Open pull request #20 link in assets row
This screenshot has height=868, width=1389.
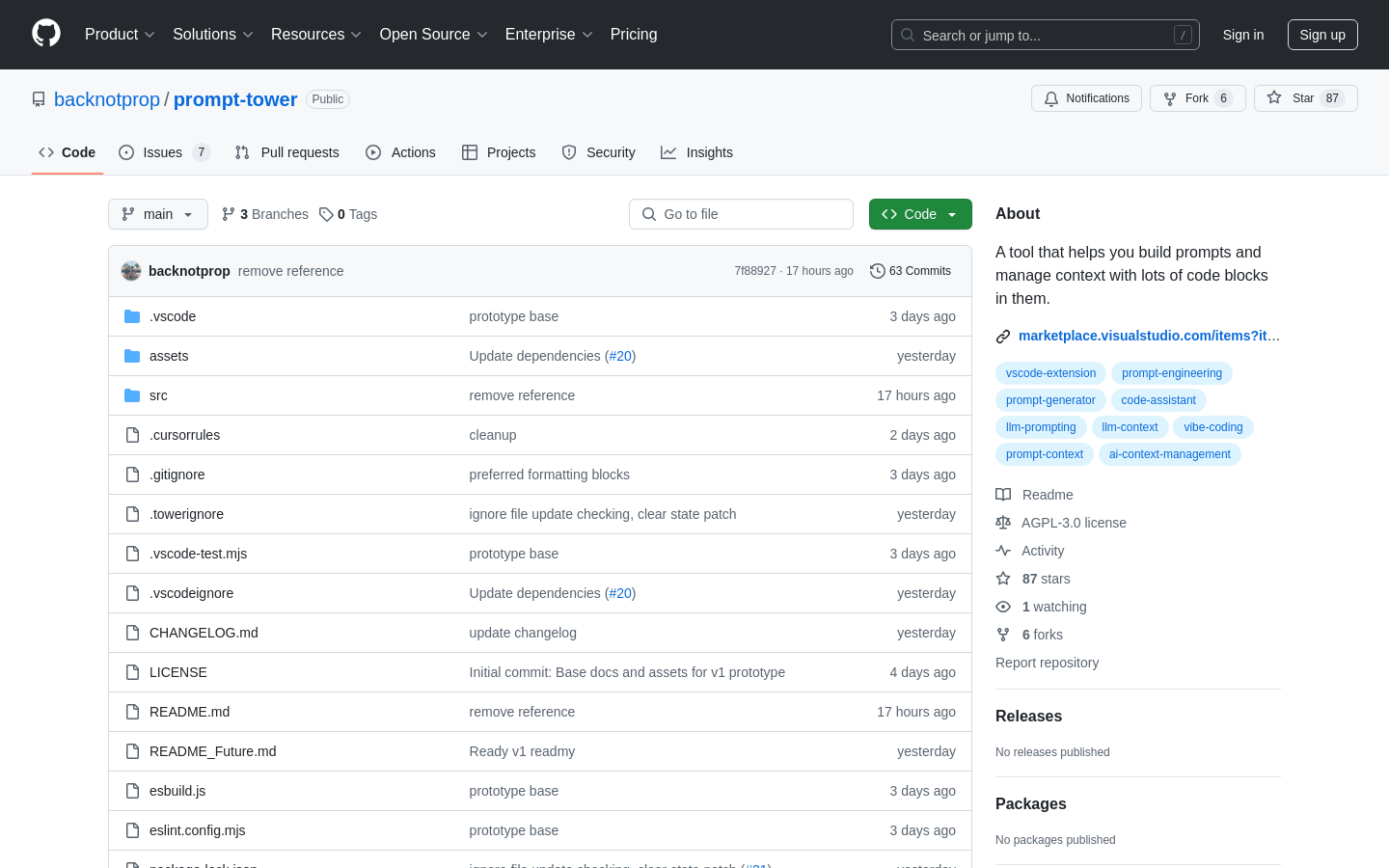[x=620, y=356]
